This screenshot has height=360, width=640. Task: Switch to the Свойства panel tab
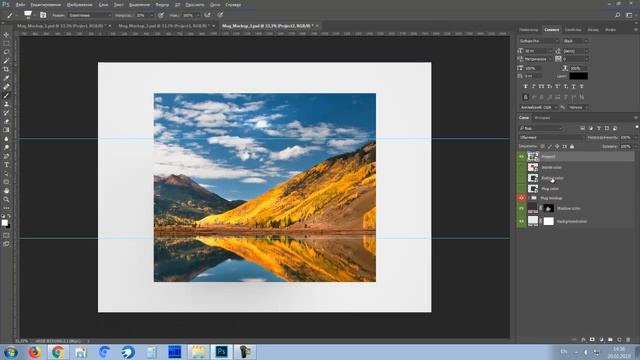pyautogui.click(x=573, y=30)
